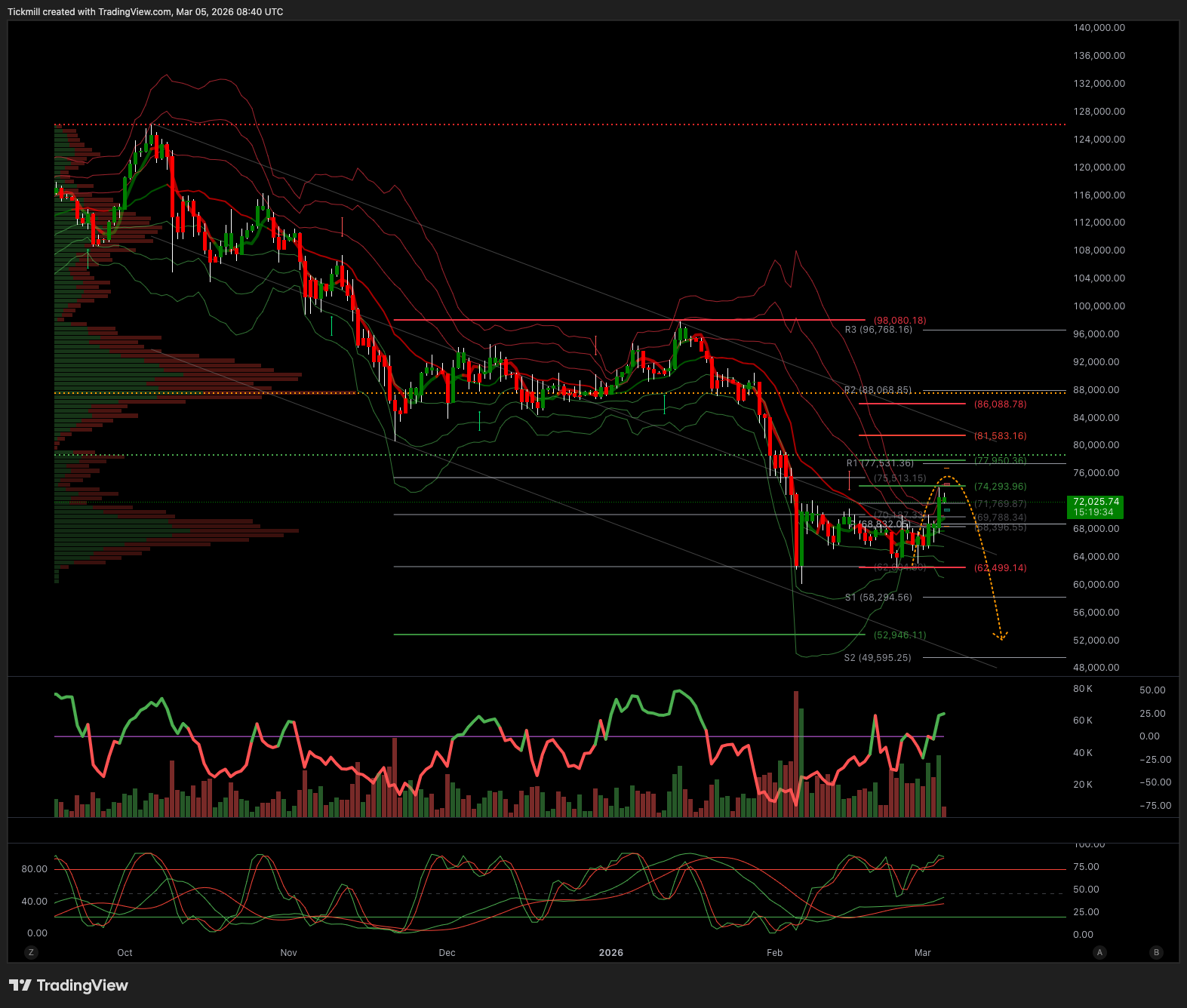This screenshot has width=1187, height=1008.
Task: Click the −75.00 oscillator scale label
Action: tap(1155, 806)
